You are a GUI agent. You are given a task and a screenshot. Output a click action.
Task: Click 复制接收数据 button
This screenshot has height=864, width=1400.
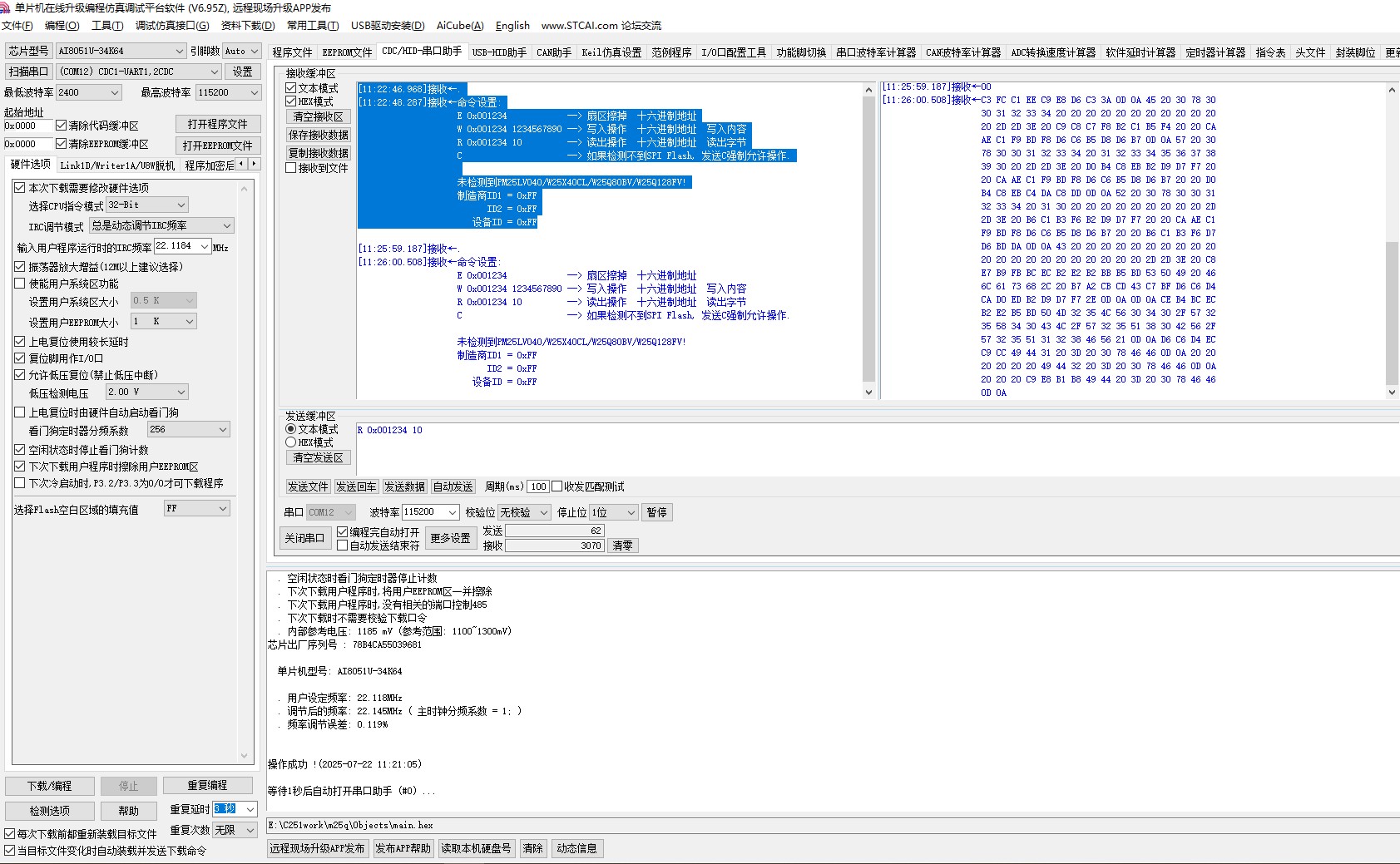click(x=318, y=153)
